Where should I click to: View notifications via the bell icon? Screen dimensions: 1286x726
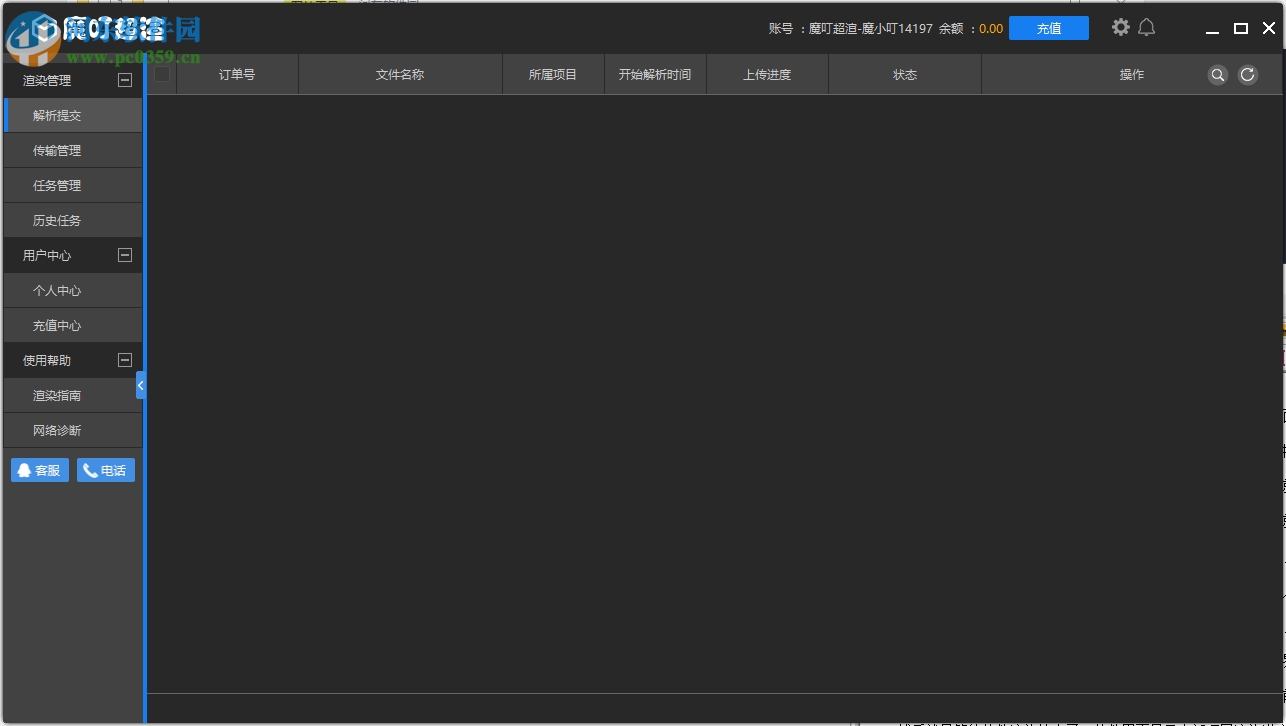1146,27
